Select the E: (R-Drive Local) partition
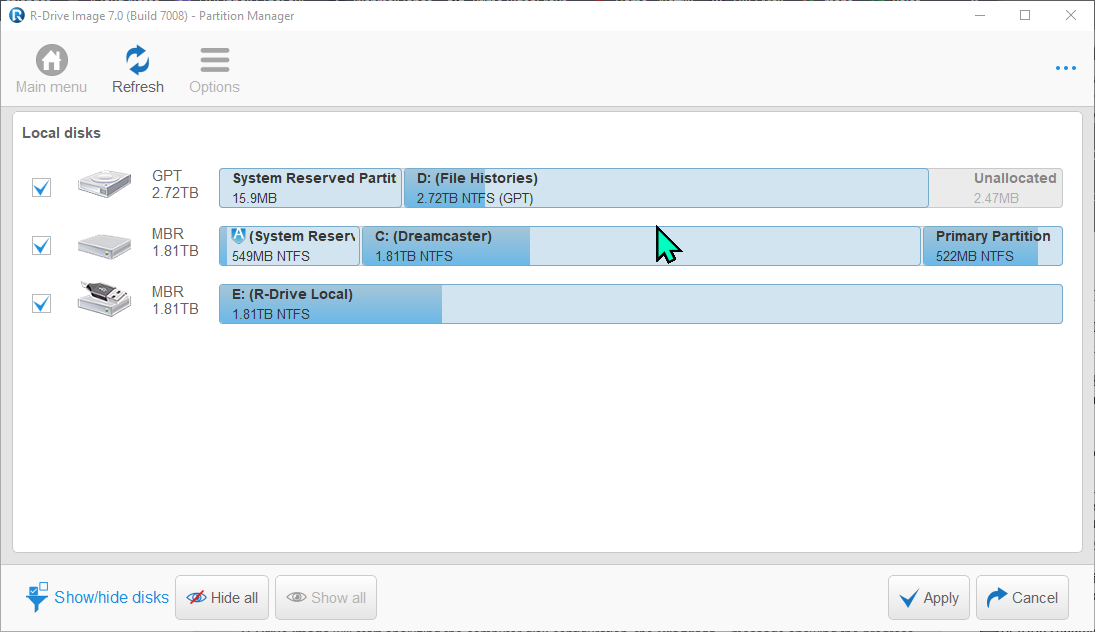Image resolution: width=1095 pixels, height=632 pixels. [x=640, y=304]
